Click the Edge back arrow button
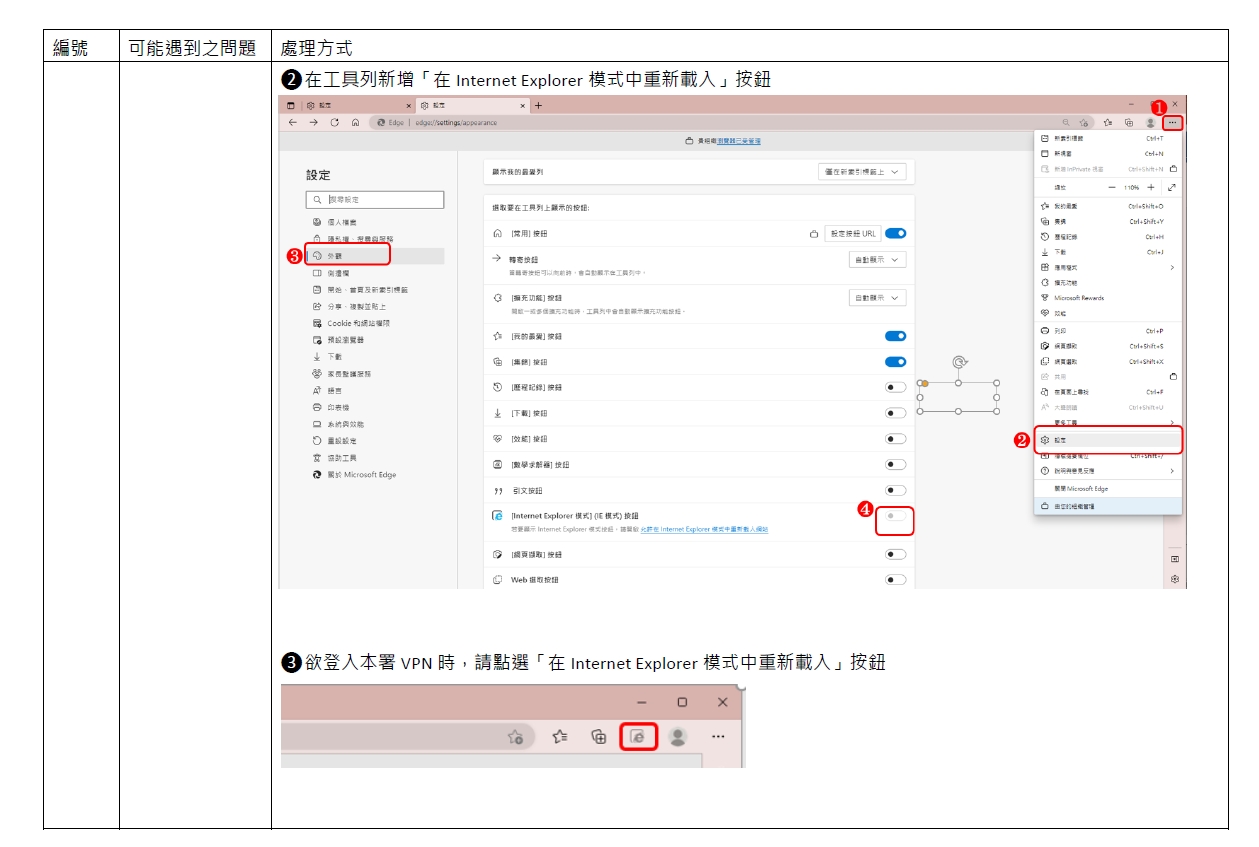The image size is (1259, 847). pyautogui.click(x=292, y=122)
